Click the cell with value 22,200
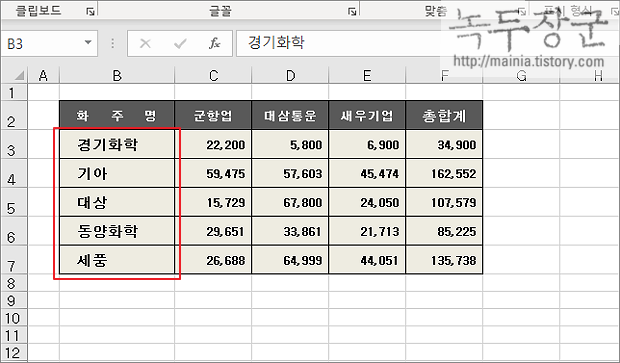This screenshot has width=620, height=363. pyautogui.click(x=213, y=145)
